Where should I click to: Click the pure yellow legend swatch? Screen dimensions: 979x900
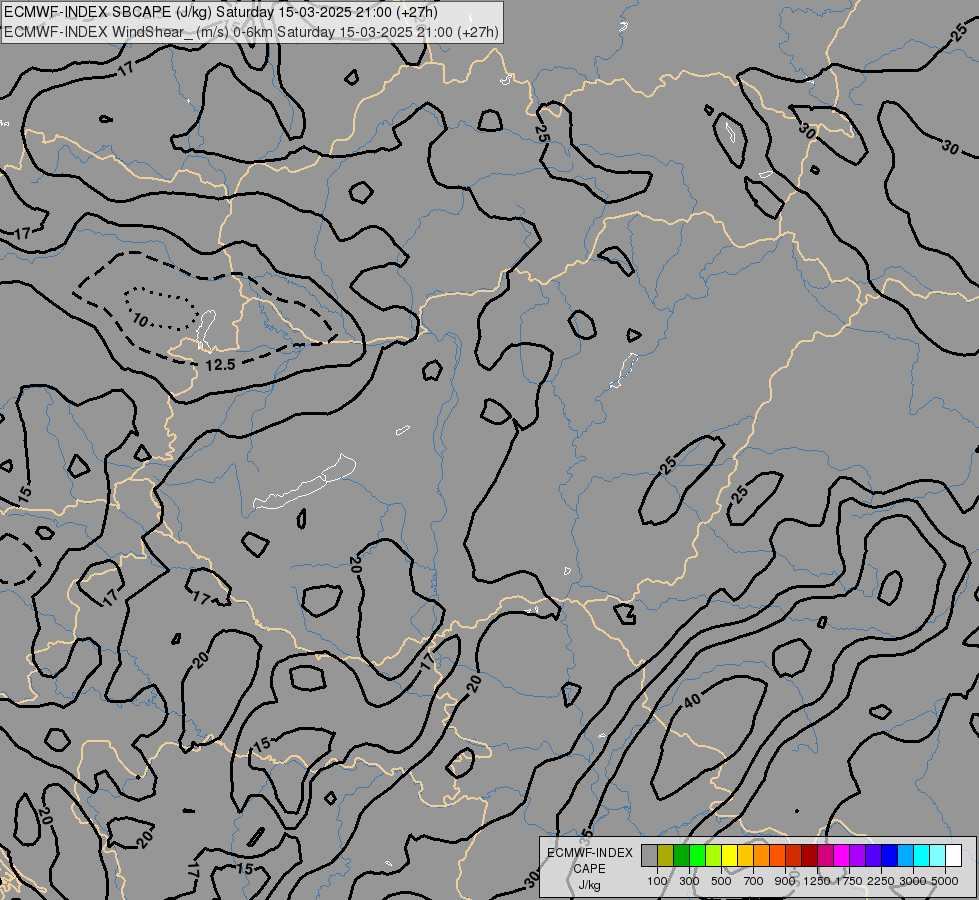[729, 856]
